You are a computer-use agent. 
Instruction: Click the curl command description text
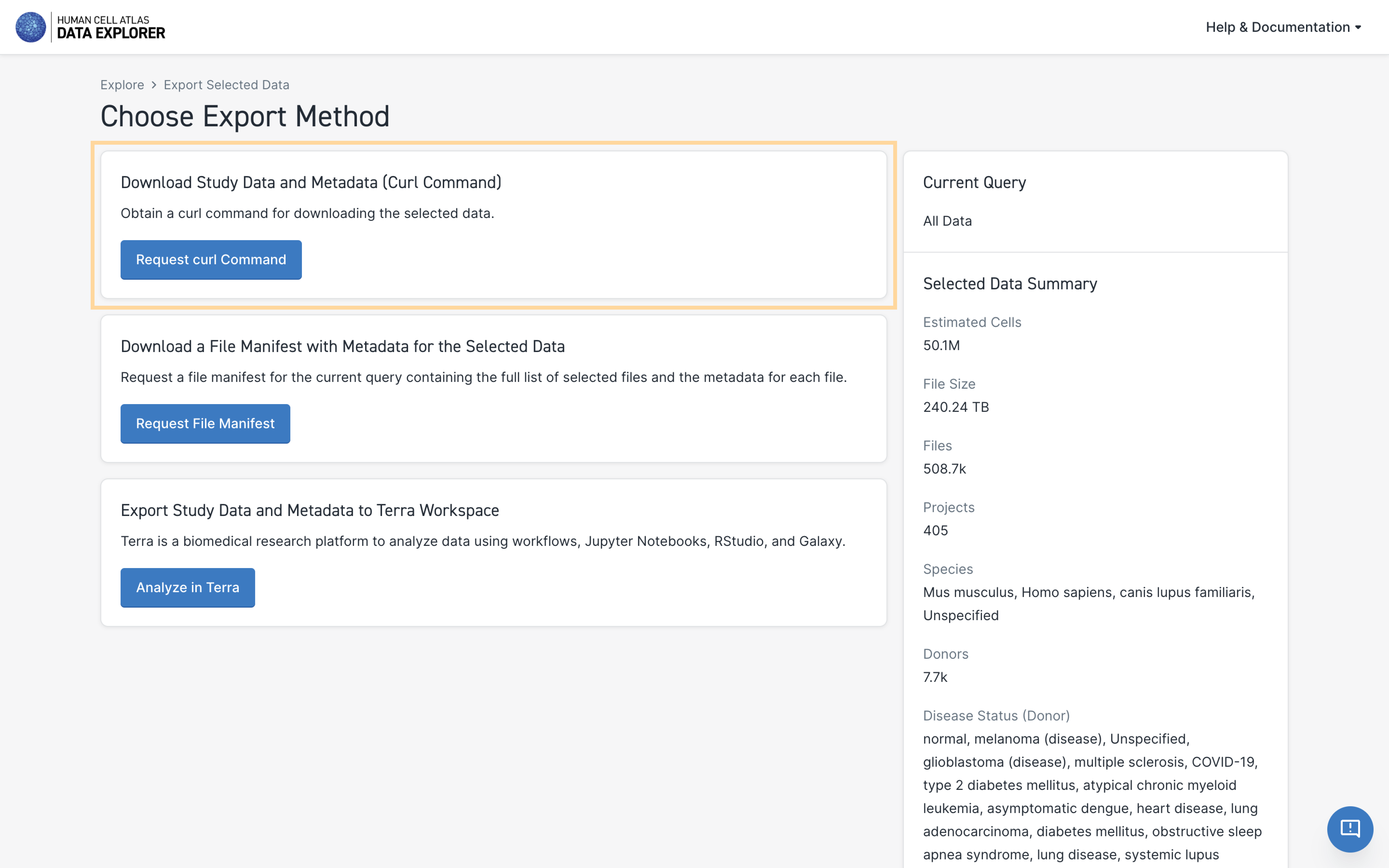coord(308,214)
